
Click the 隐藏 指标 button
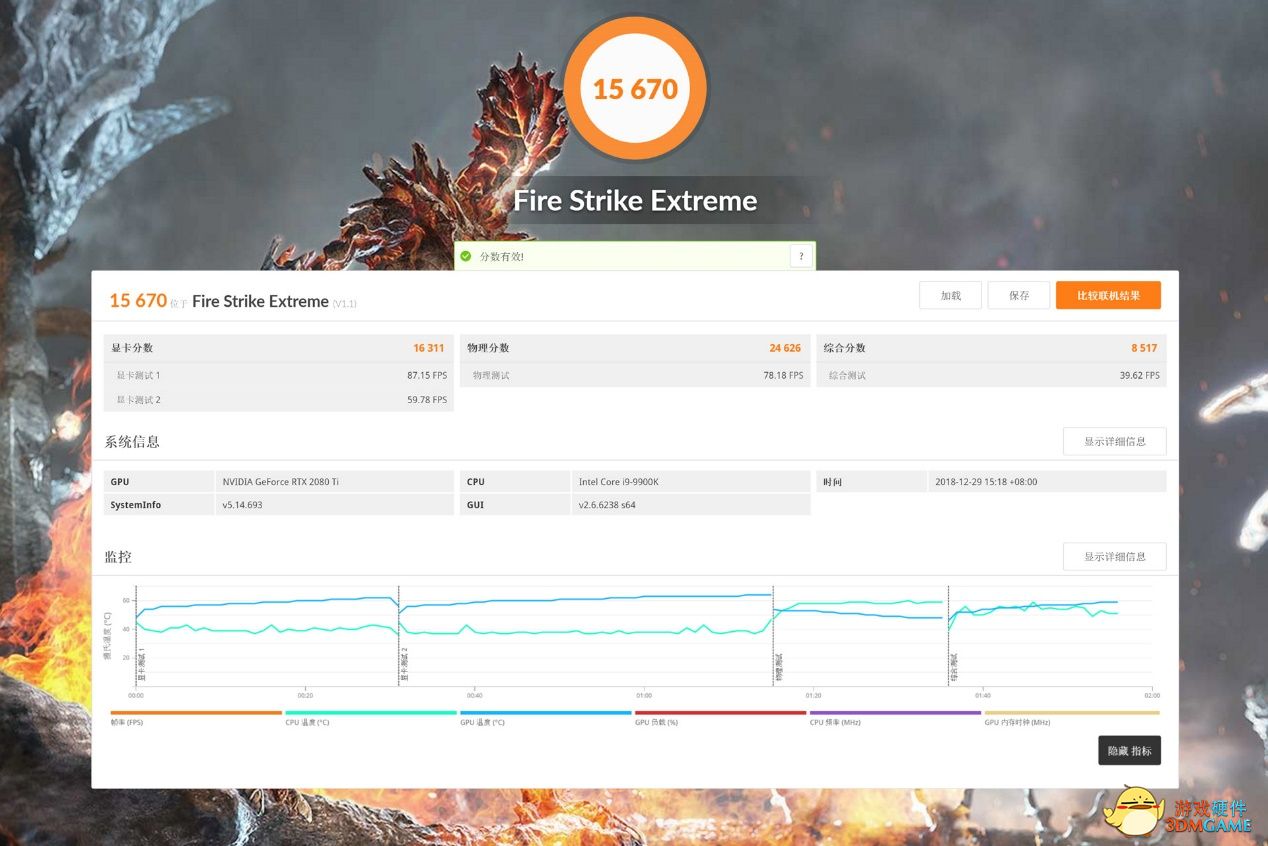(x=1129, y=750)
